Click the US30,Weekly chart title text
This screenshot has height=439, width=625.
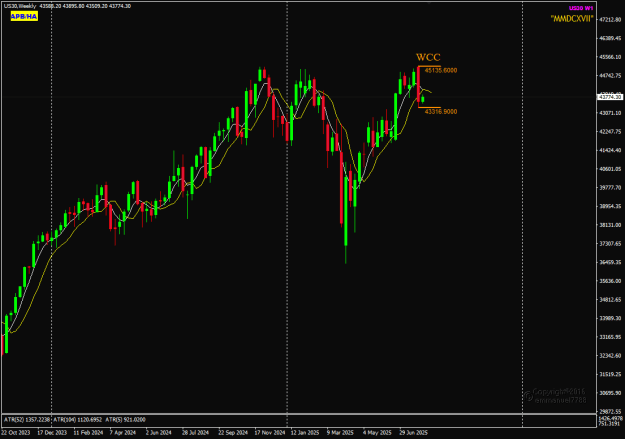20,6
